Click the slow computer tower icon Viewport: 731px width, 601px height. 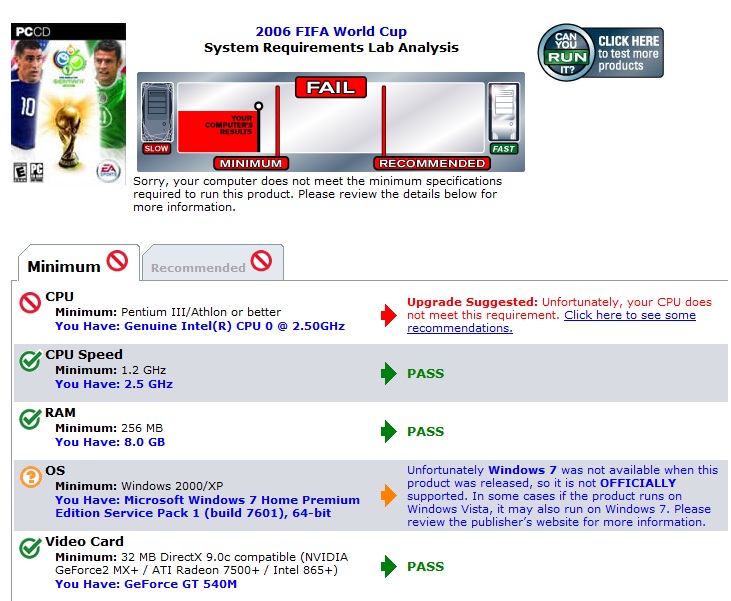point(157,112)
